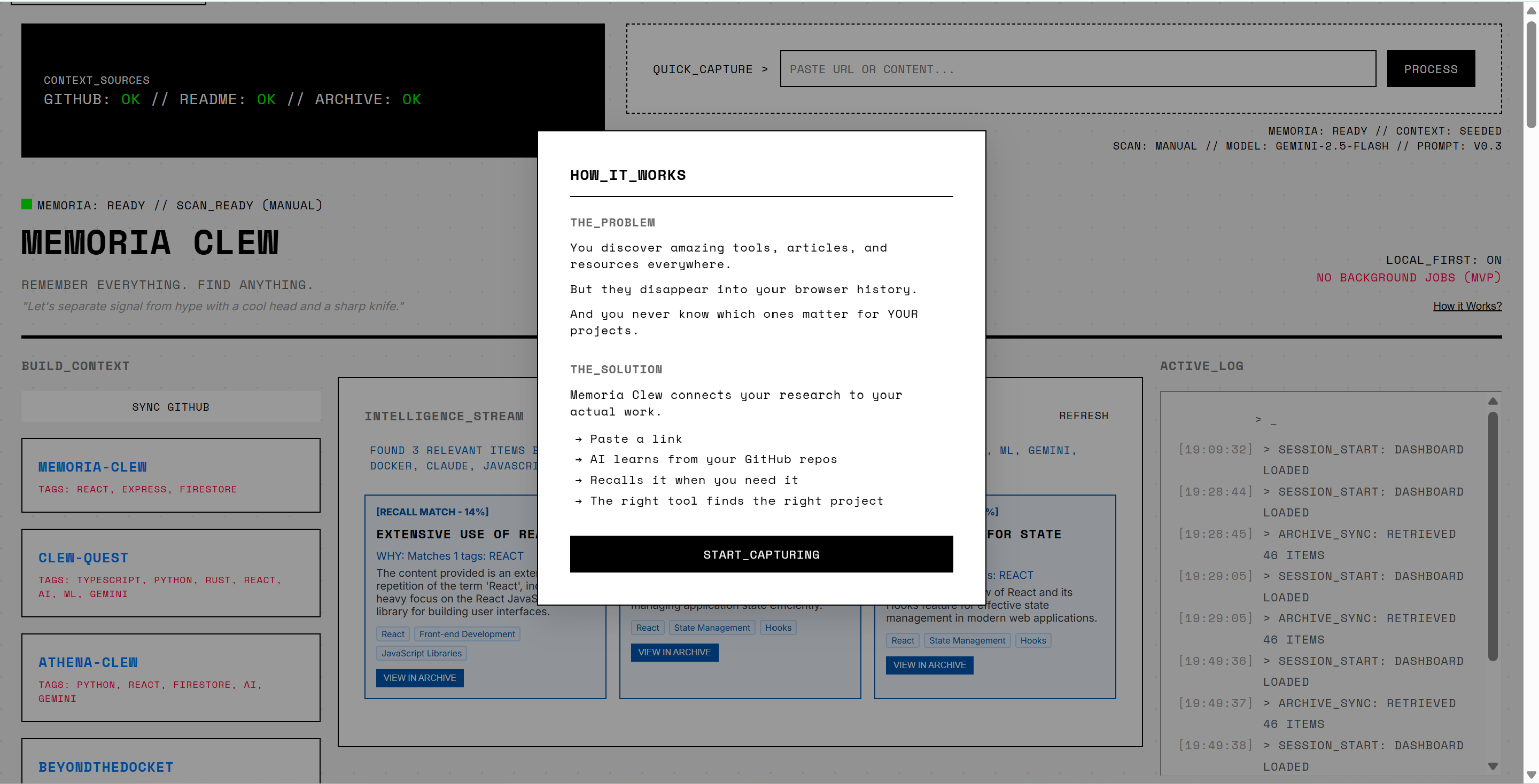1539x784 pixels.
Task: Click the Front-end Development tag
Action: coord(467,634)
